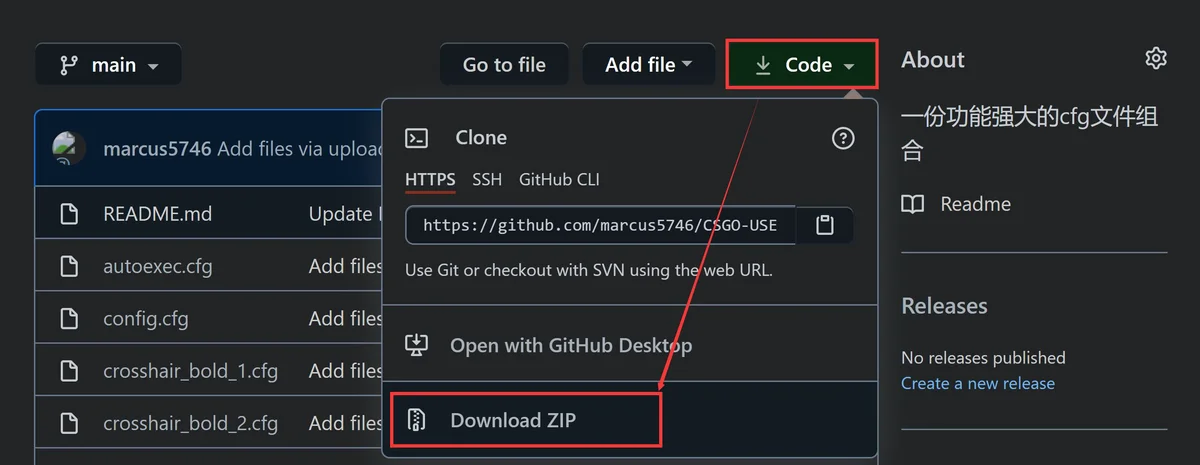Click the zip archive icon

(417, 420)
